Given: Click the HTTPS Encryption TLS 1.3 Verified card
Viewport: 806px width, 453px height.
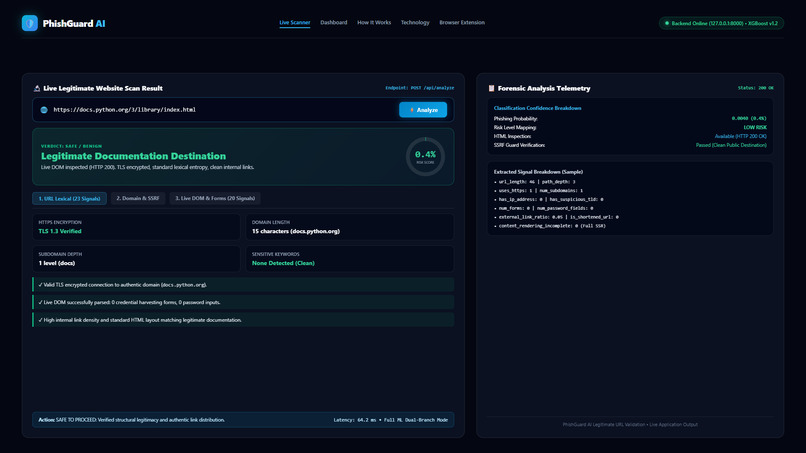Looking at the screenshot, I should click(136, 227).
